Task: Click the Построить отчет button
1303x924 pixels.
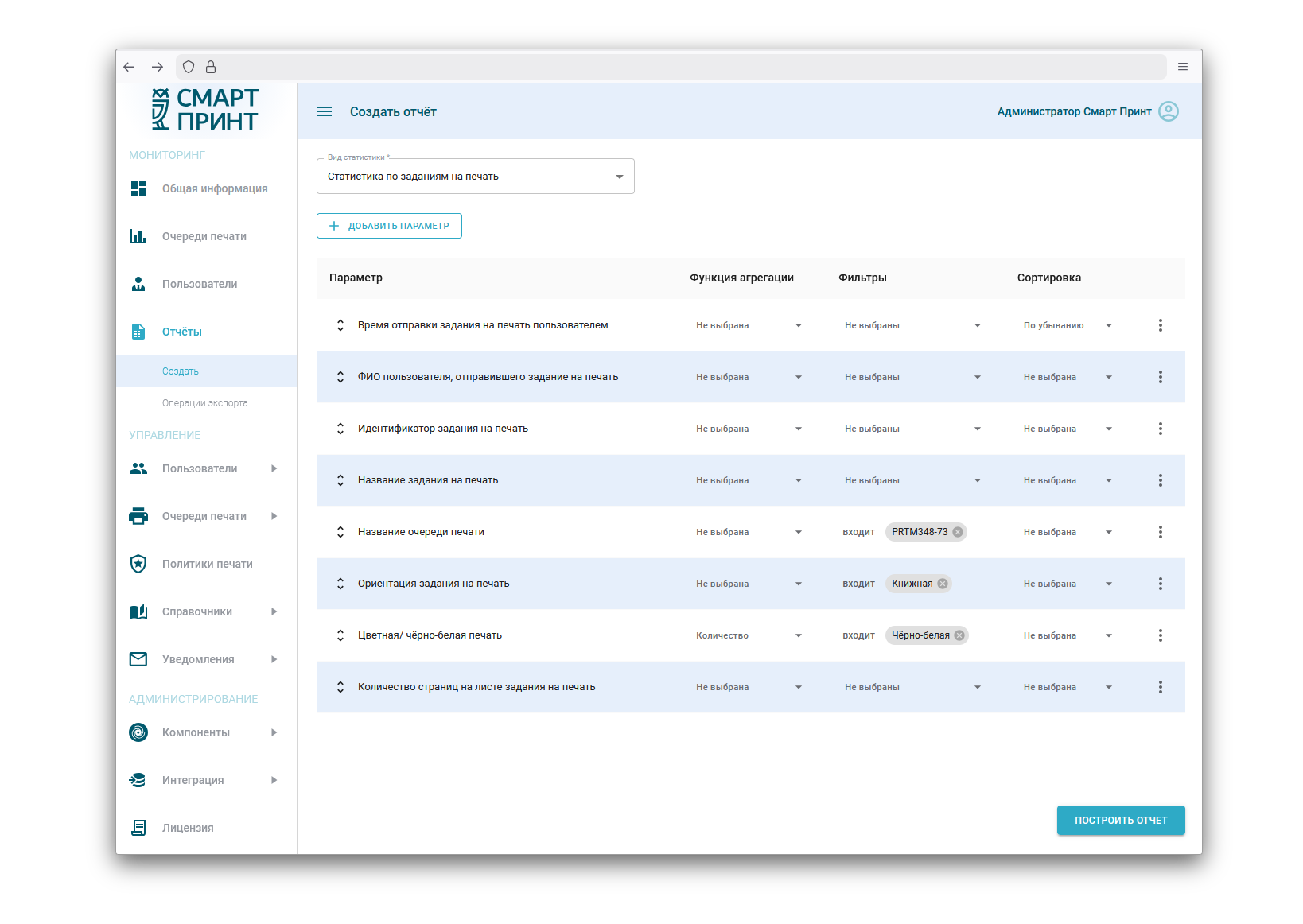Action: pos(1121,820)
